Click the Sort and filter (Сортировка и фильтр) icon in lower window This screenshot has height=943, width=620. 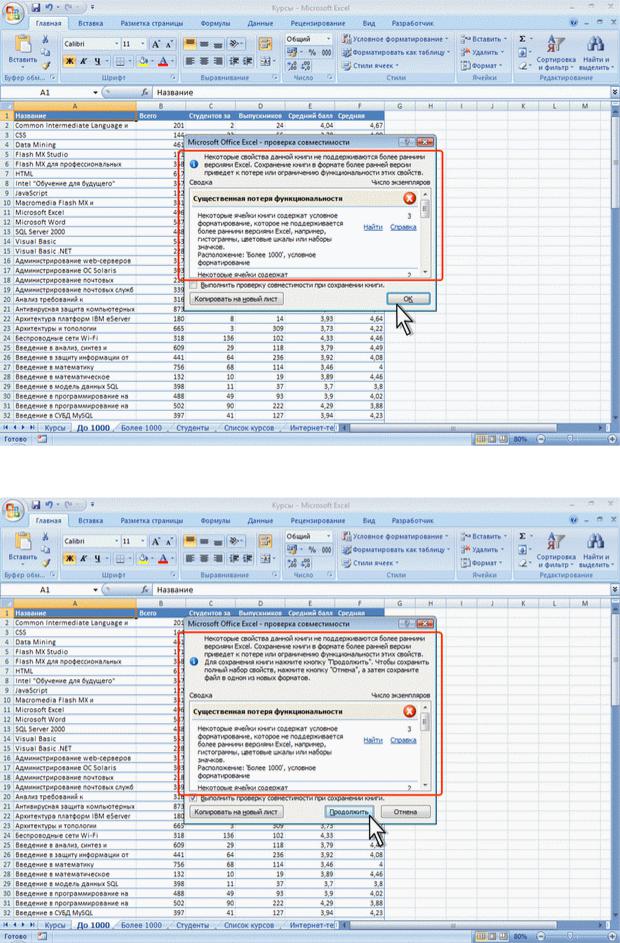pyautogui.click(x=556, y=542)
